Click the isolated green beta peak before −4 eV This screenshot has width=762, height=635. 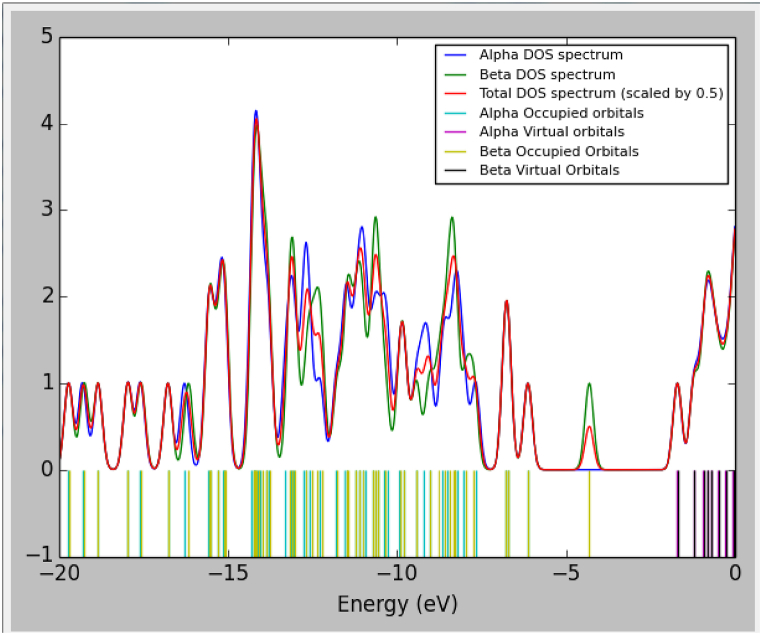click(589, 385)
